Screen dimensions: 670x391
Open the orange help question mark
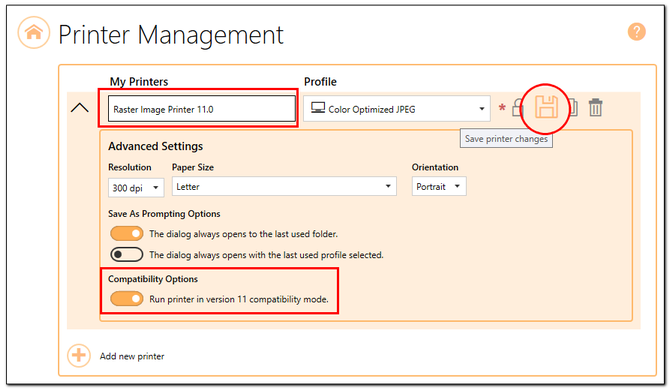pos(636,32)
